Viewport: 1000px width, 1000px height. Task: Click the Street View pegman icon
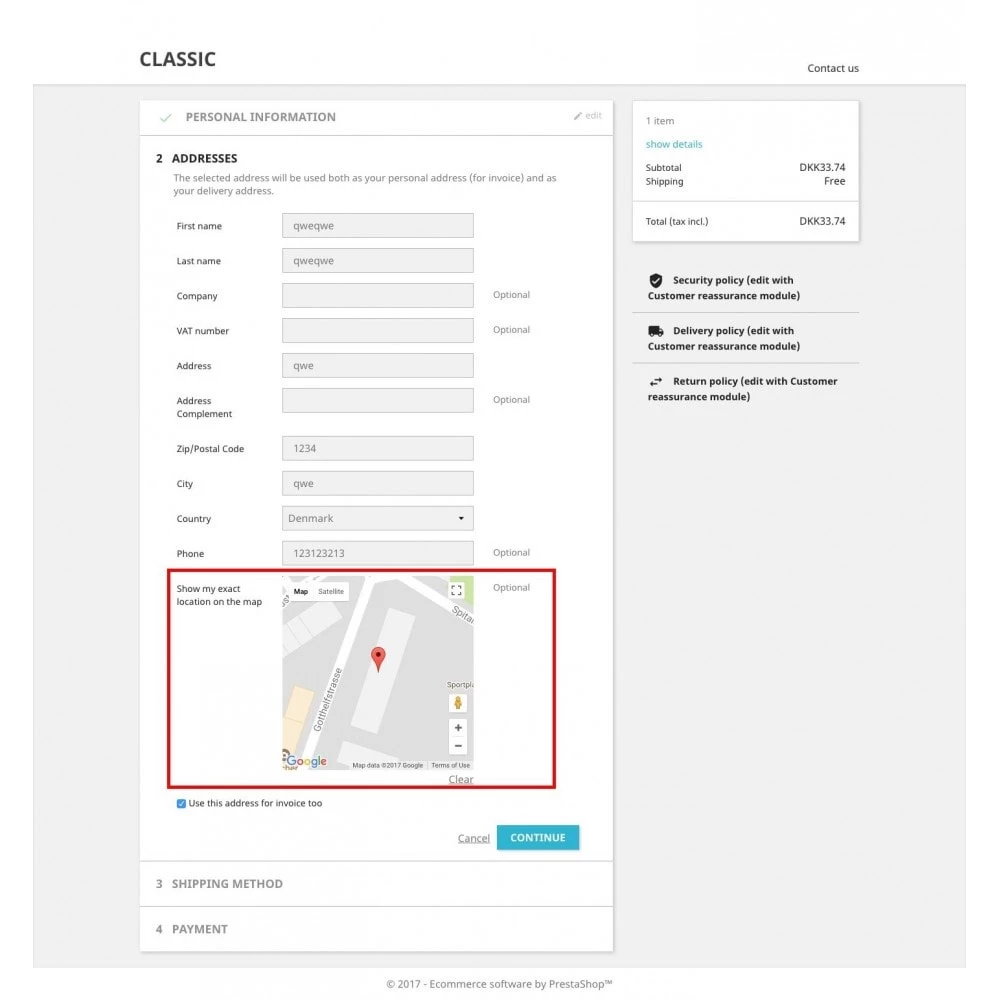point(457,703)
